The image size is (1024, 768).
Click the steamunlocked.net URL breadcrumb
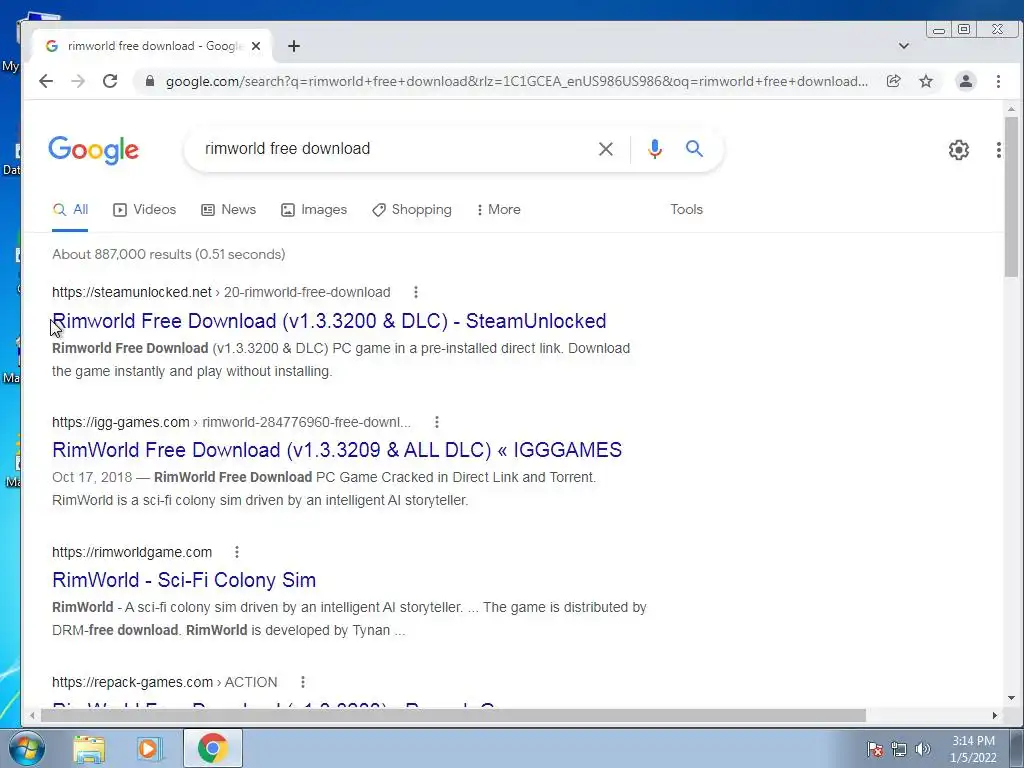221,292
